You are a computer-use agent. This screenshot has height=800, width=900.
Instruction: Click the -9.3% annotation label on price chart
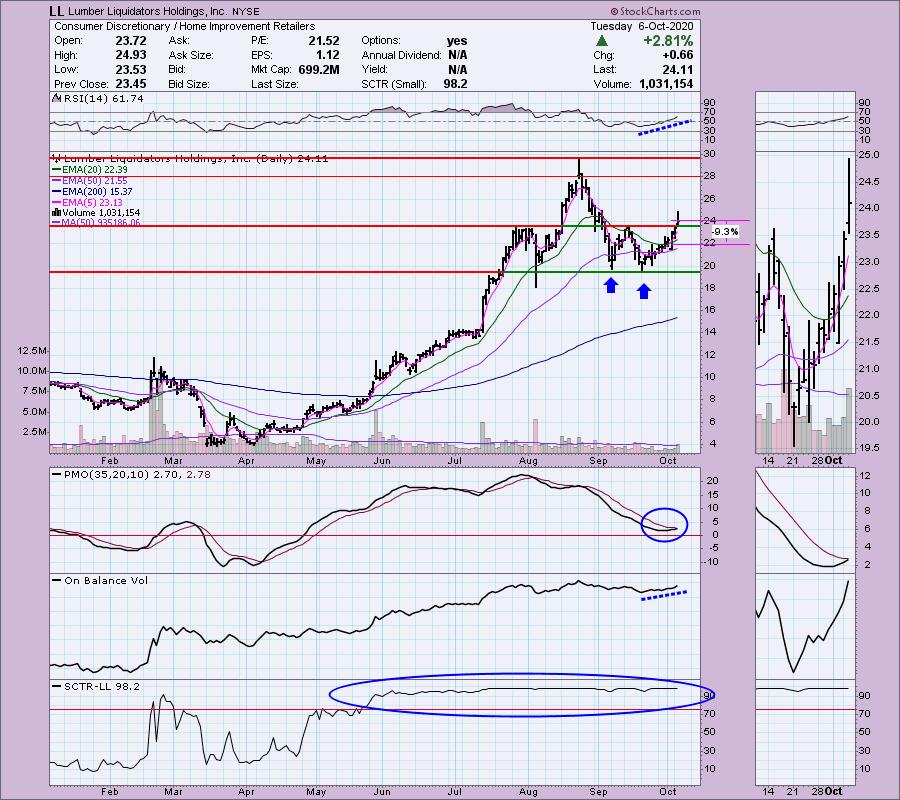tap(726, 232)
